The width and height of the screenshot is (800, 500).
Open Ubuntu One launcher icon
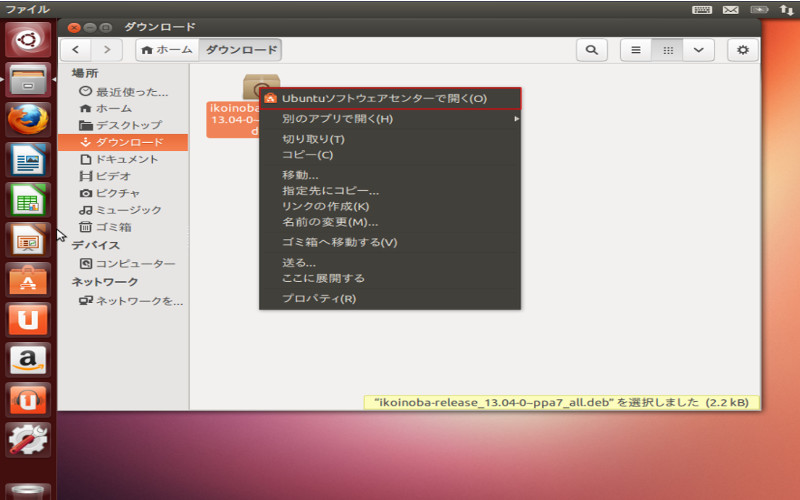[28, 319]
